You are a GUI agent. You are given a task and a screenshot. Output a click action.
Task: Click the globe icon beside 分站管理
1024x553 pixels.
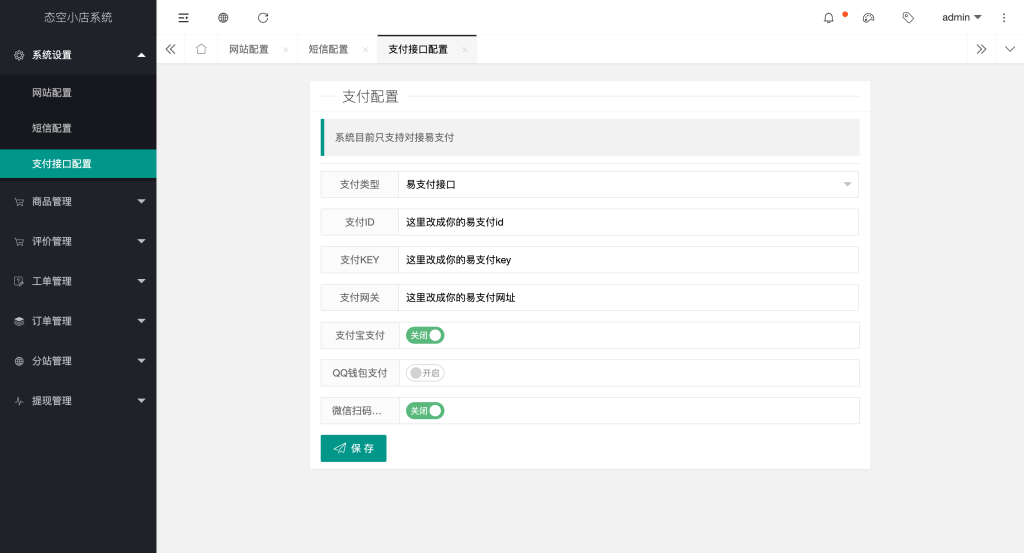click(x=19, y=361)
